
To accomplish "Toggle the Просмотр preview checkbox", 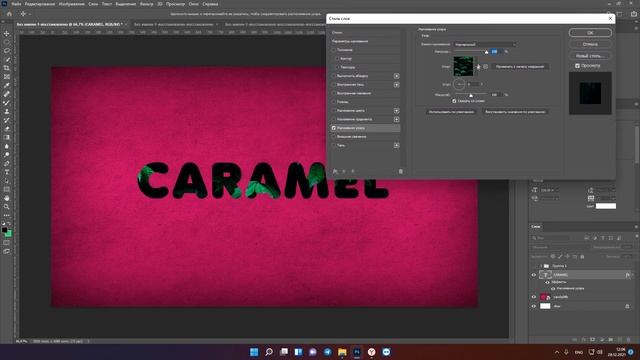I will click(577, 66).
